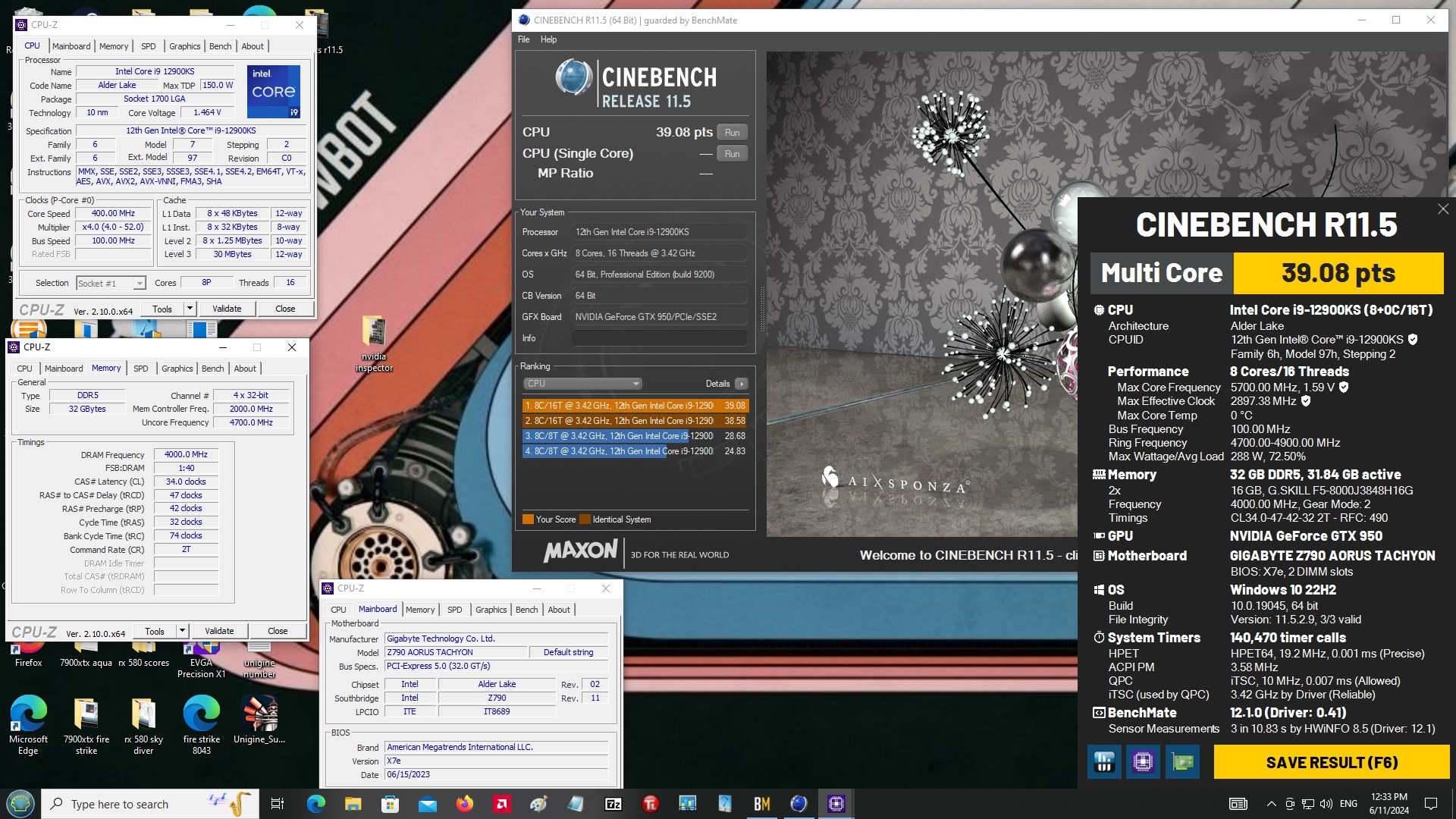The image size is (1456, 819).
Task: Open 7-Zip from taskbar
Action: tap(613, 804)
